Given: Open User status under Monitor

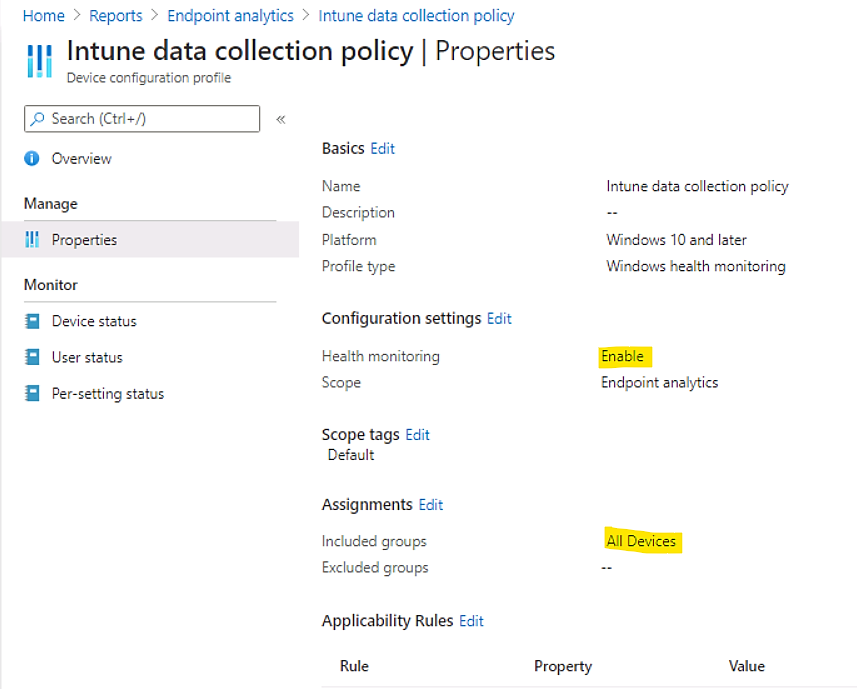Looking at the screenshot, I should [x=87, y=357].
